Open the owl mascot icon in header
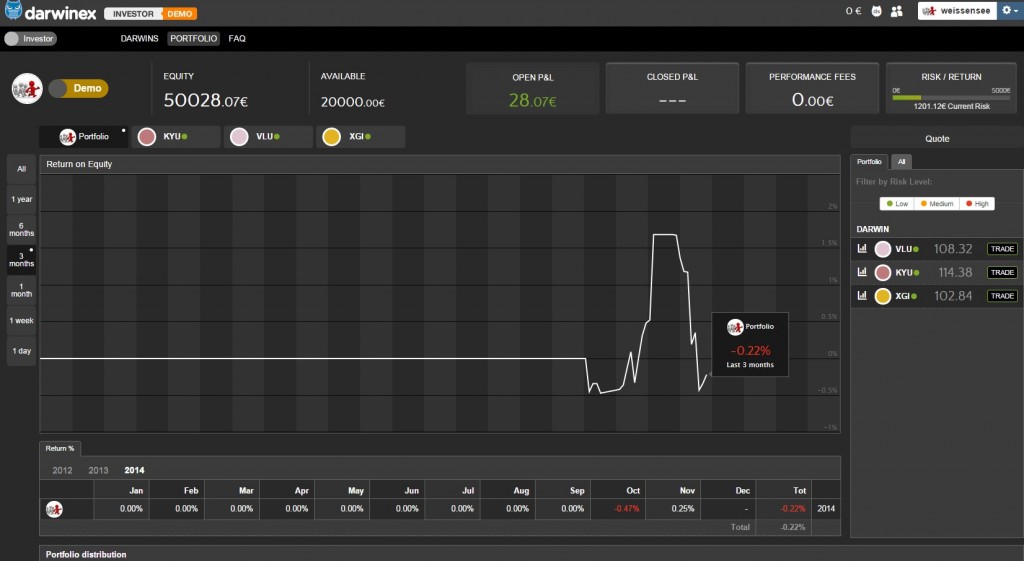The height and width of the screenshot is (561, 1024). [876, 12]
